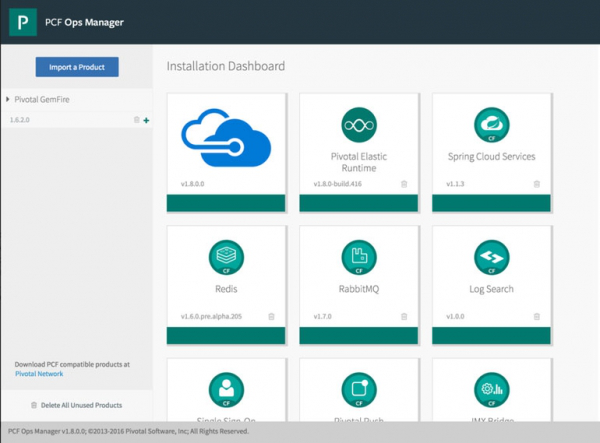Open the RabbitMQ tile icon
Image resolution: width=600 pixels, height=443 pixels.
coord(359,257)
